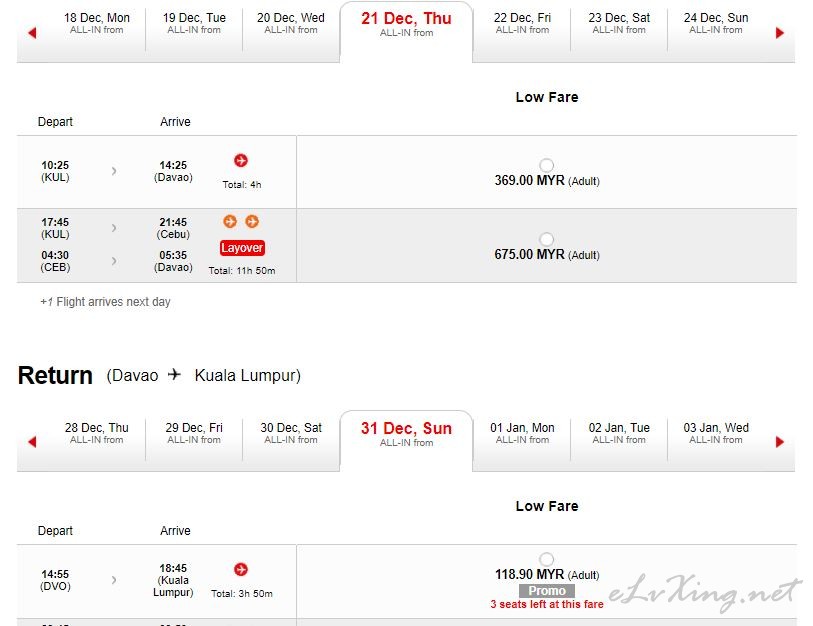Select the 675.00 MYR fare radio button
The image size is (813, 626).
[x=546, y=239]
